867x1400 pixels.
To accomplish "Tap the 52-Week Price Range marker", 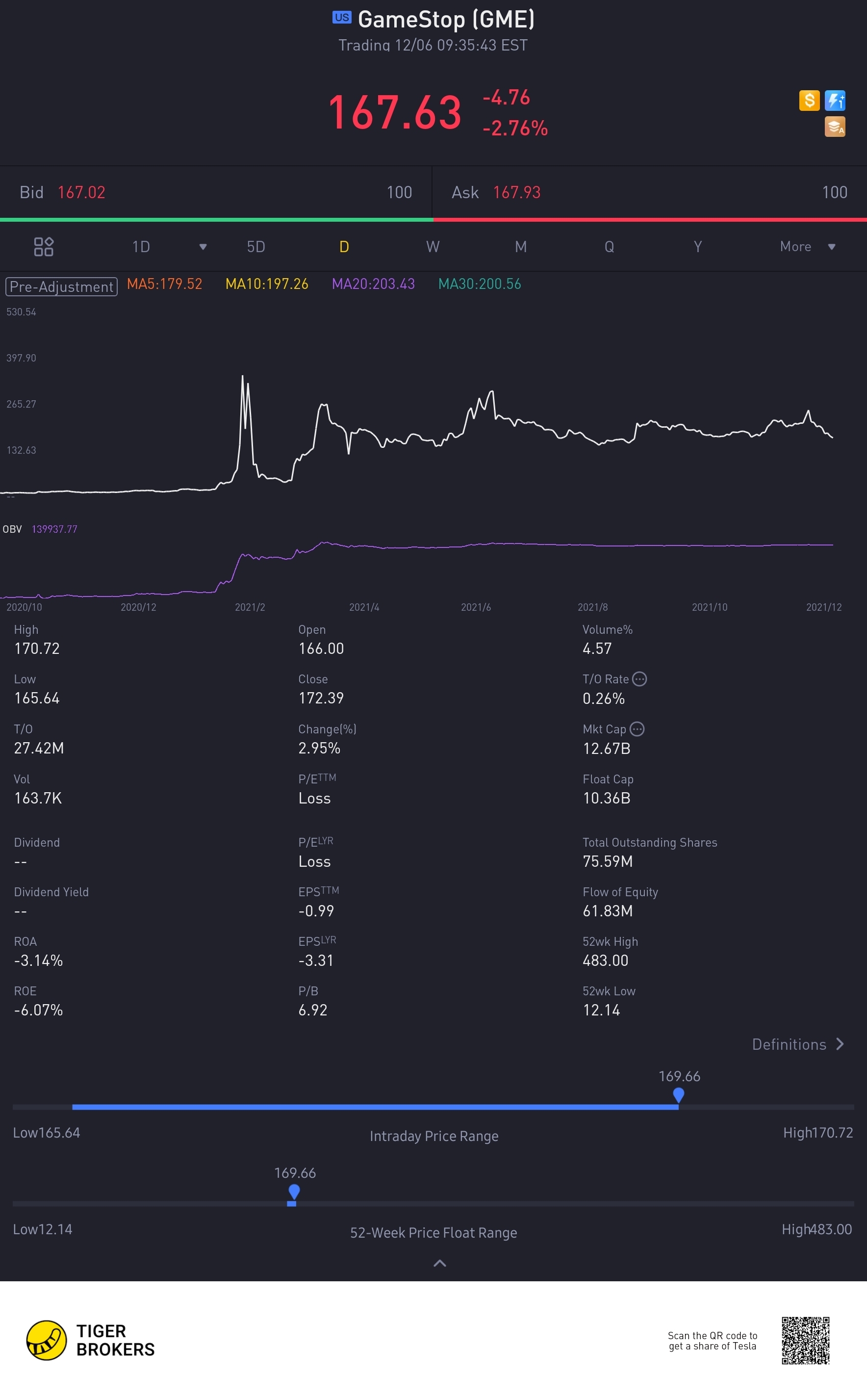I will tap(294, 1193).
